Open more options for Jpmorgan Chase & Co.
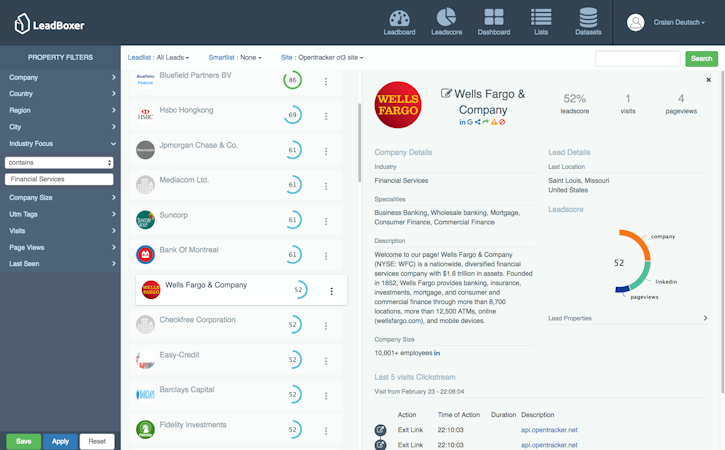This screenshot has height=450, width=725. coord(326,151)
